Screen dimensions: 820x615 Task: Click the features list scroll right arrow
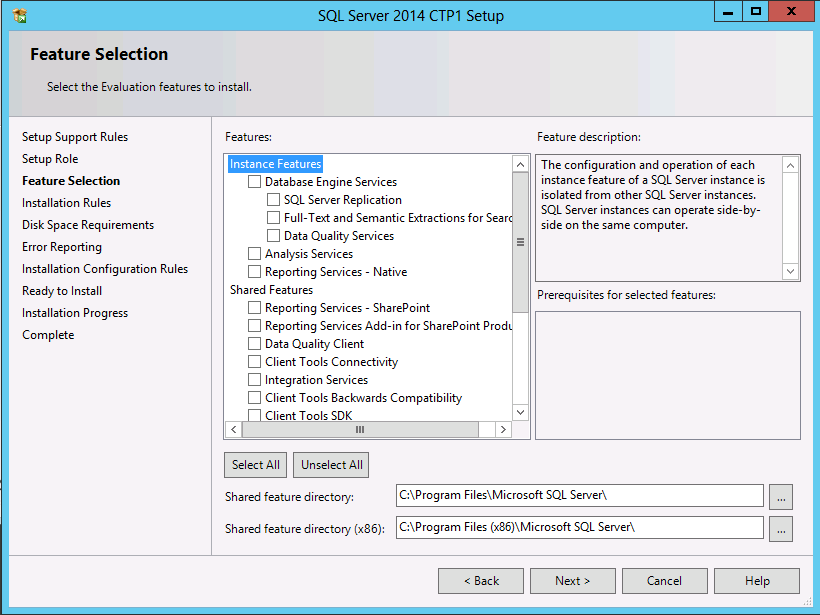coord(503,429)
